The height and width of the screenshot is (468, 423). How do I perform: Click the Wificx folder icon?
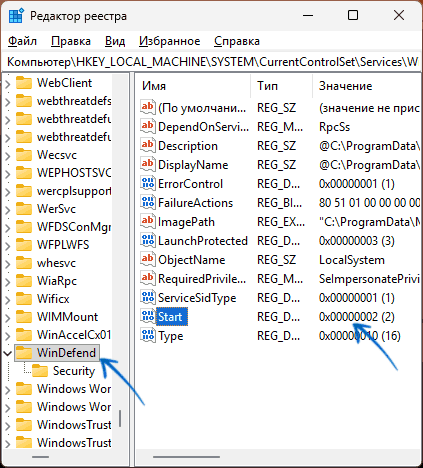point(24,299)
